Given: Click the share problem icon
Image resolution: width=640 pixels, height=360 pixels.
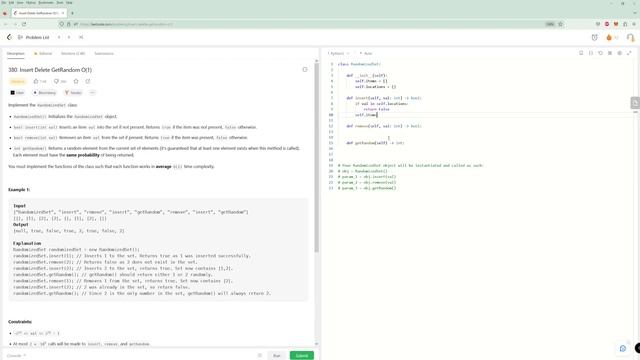Looking at the screenshot, I should (88, 81).
